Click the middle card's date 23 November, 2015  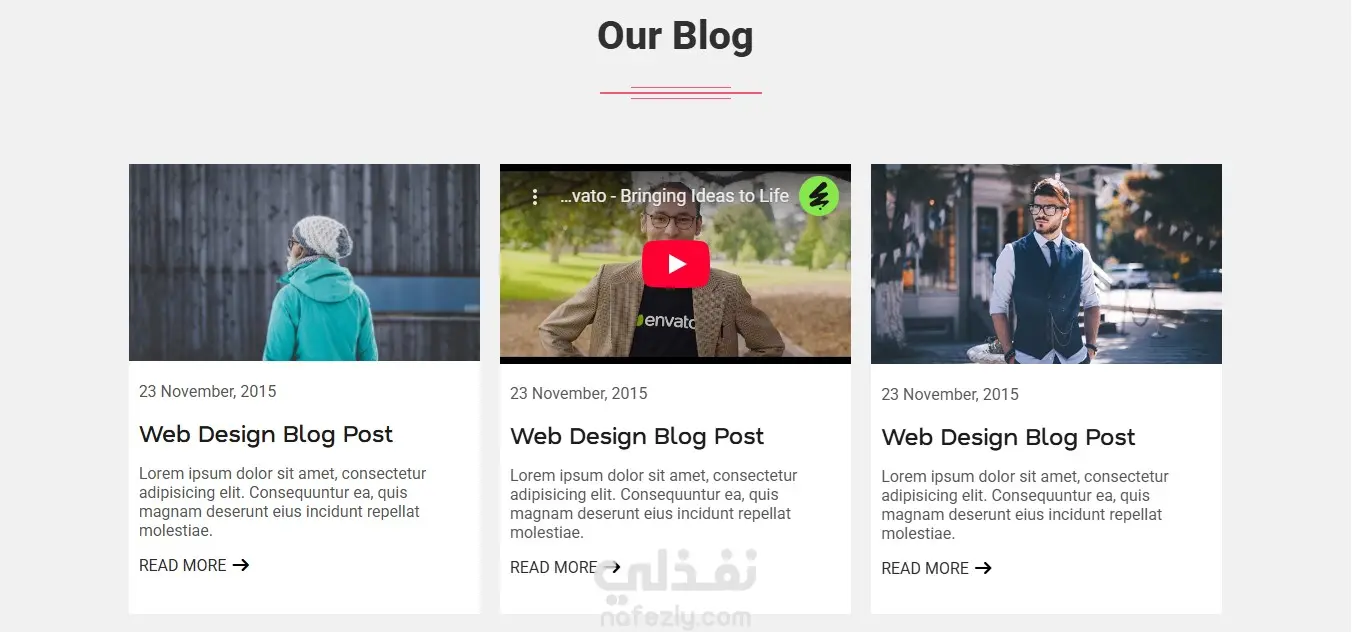[x=579, y=393]
